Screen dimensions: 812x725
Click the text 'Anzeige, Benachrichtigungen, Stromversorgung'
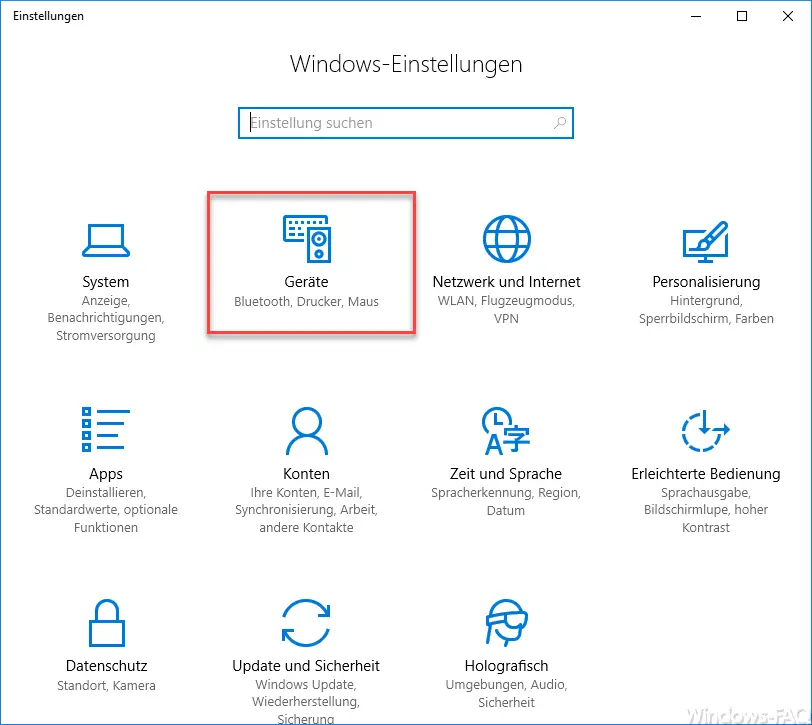(106, 318)
